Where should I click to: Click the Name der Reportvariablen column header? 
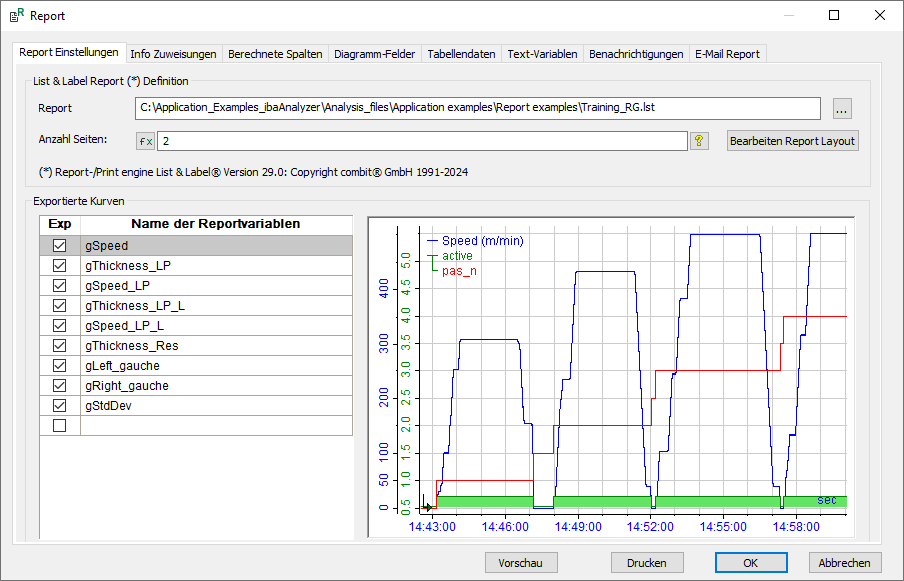[216, 224]
